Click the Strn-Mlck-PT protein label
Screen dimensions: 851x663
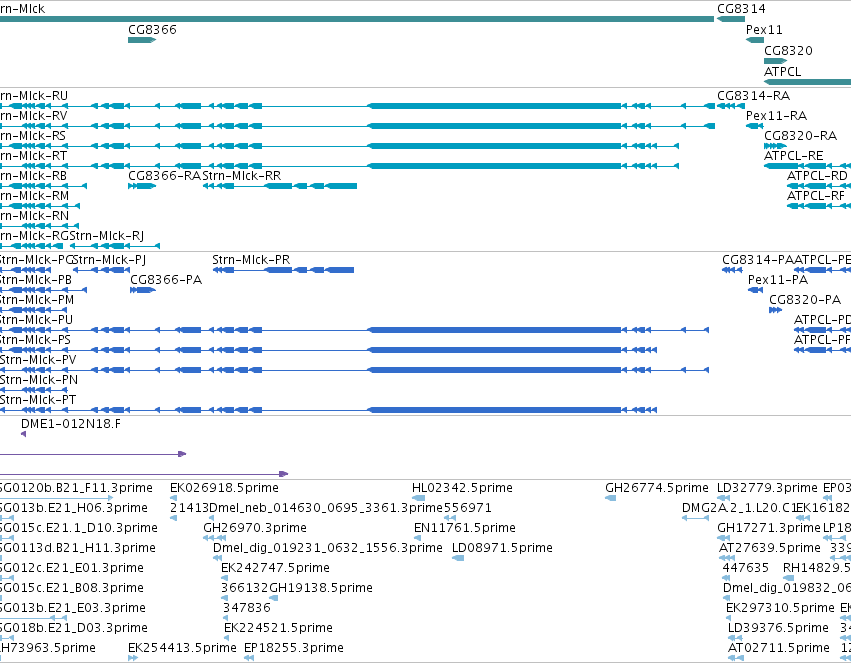[38, 400]
